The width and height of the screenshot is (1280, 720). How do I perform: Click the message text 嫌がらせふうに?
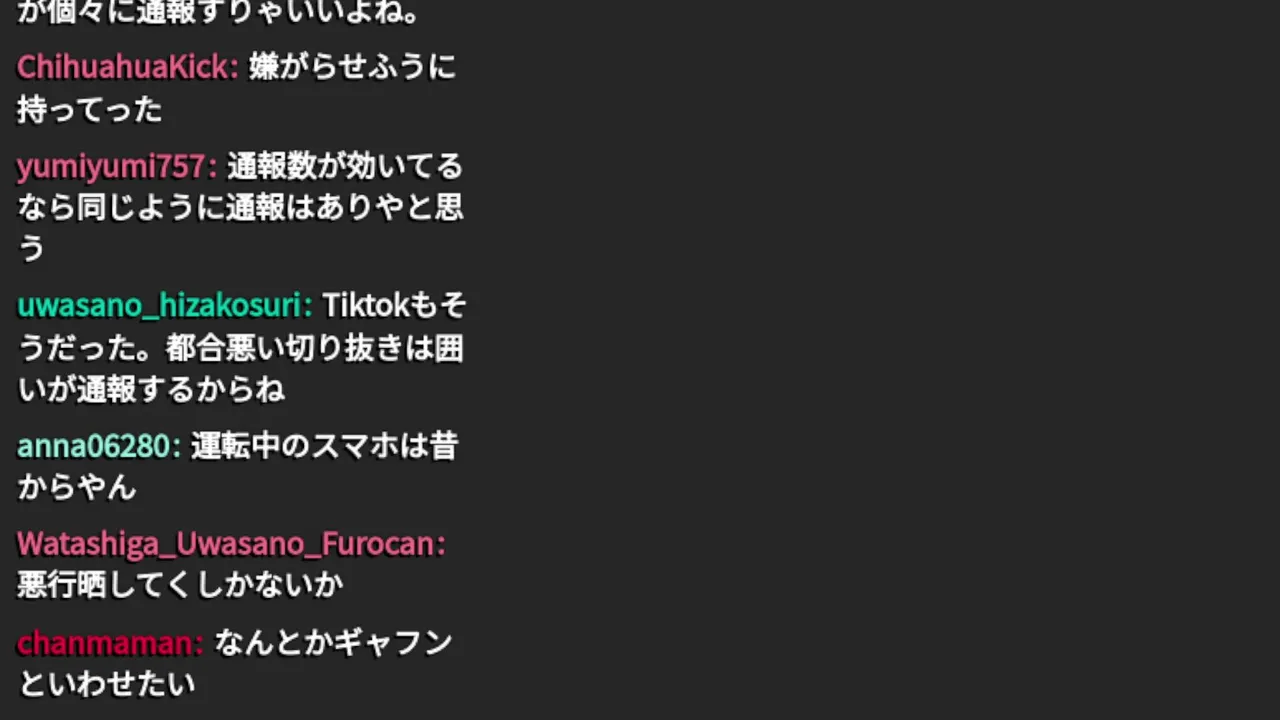click(x=352, y=67)
